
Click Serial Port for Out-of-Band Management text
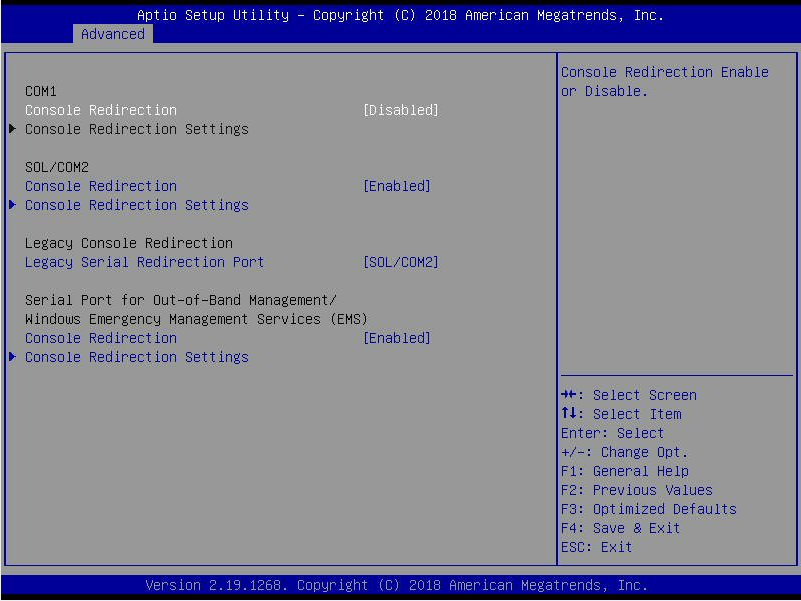click(181, 300)
